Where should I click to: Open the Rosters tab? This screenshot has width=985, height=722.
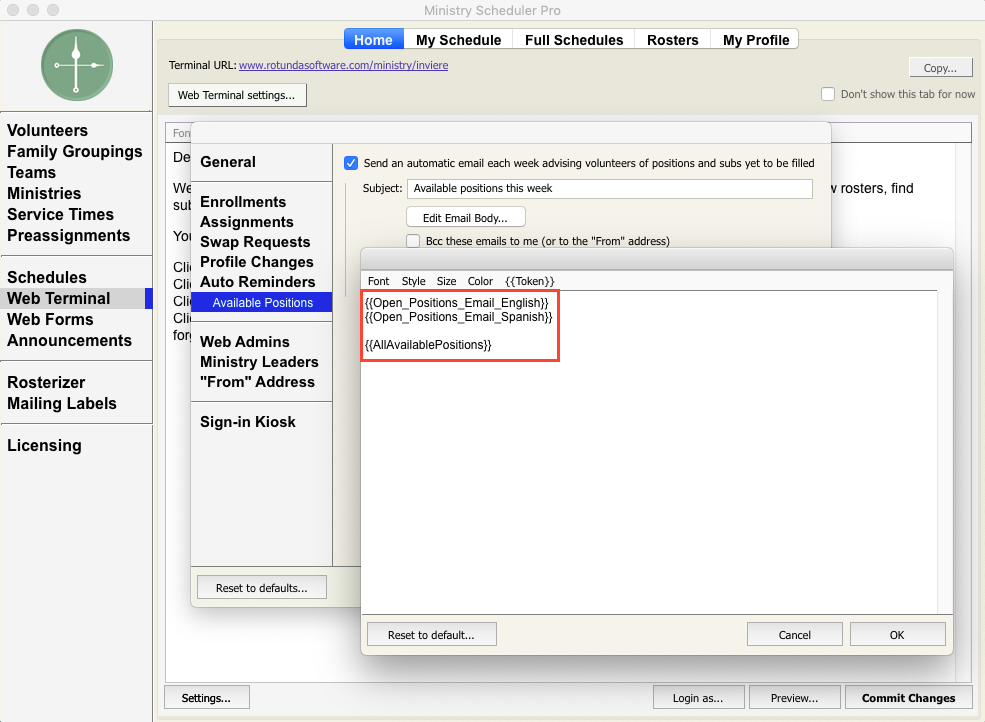click(x=672, y=40)
